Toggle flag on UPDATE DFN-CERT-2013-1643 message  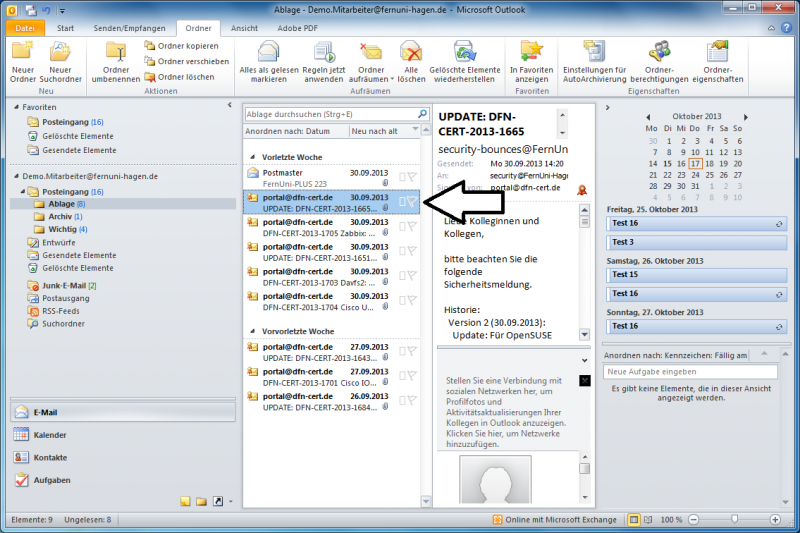pos(412,351)
